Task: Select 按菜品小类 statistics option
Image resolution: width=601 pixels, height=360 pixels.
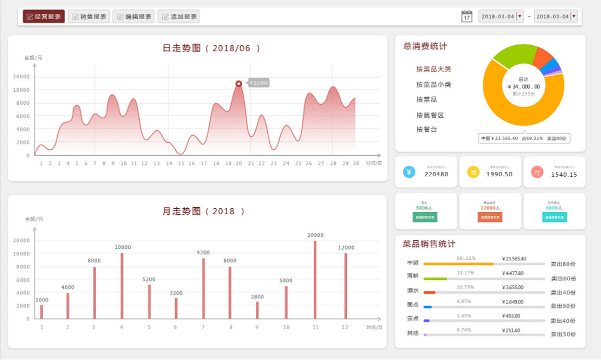Action: point(434,84)
